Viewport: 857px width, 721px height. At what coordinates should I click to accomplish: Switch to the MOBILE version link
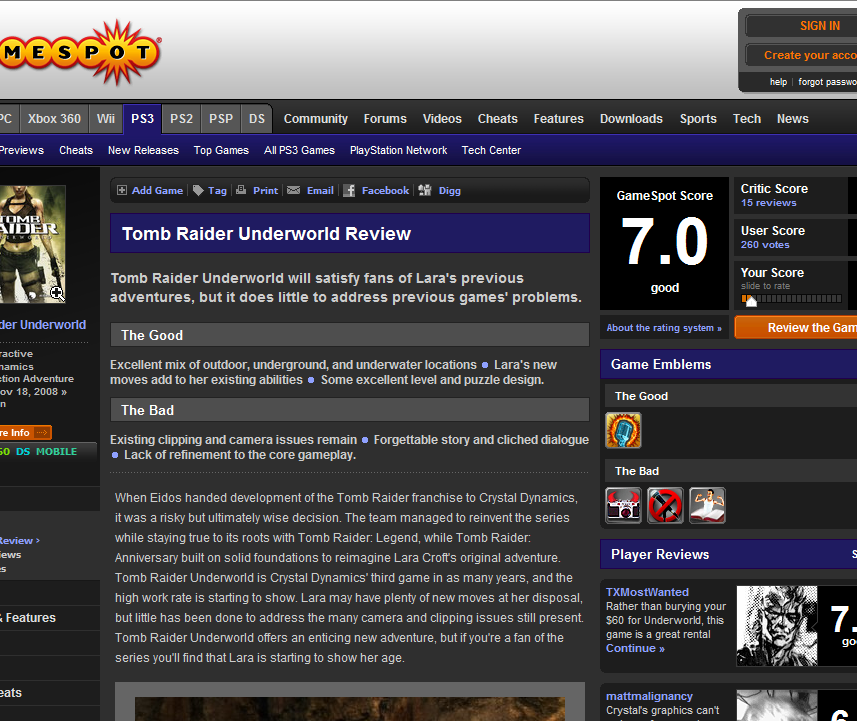pos(56,452)
